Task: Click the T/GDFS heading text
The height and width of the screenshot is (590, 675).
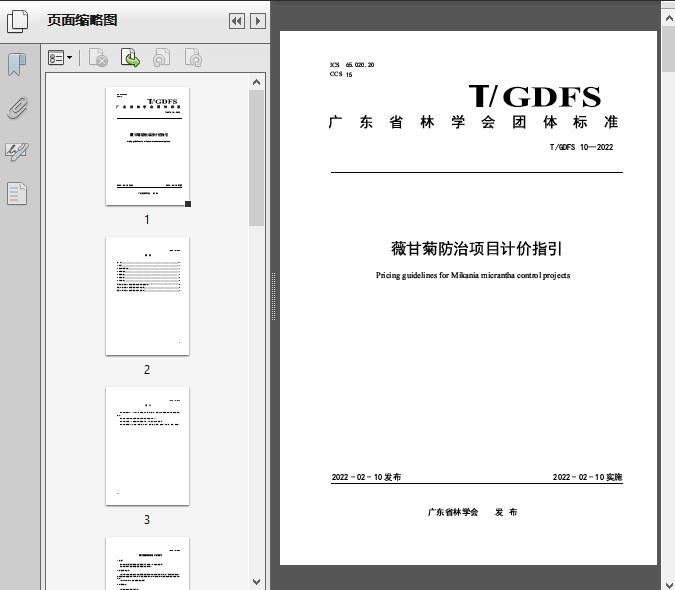Action: coord(535,96)
